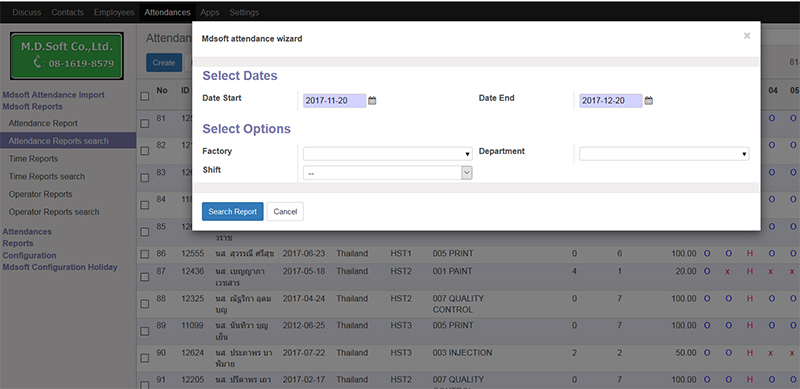Open the Shift dropdown

(387, 173)
